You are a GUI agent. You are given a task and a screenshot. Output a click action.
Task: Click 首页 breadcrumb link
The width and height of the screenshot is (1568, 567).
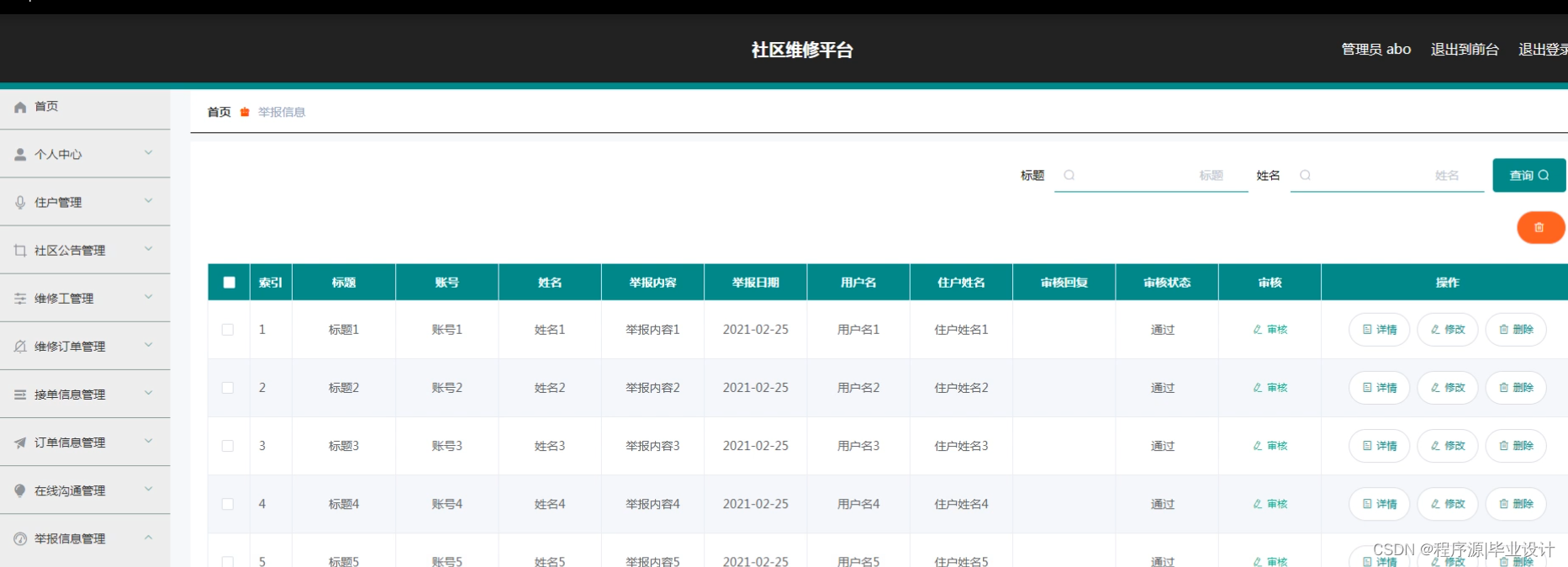tap(219, 112)
